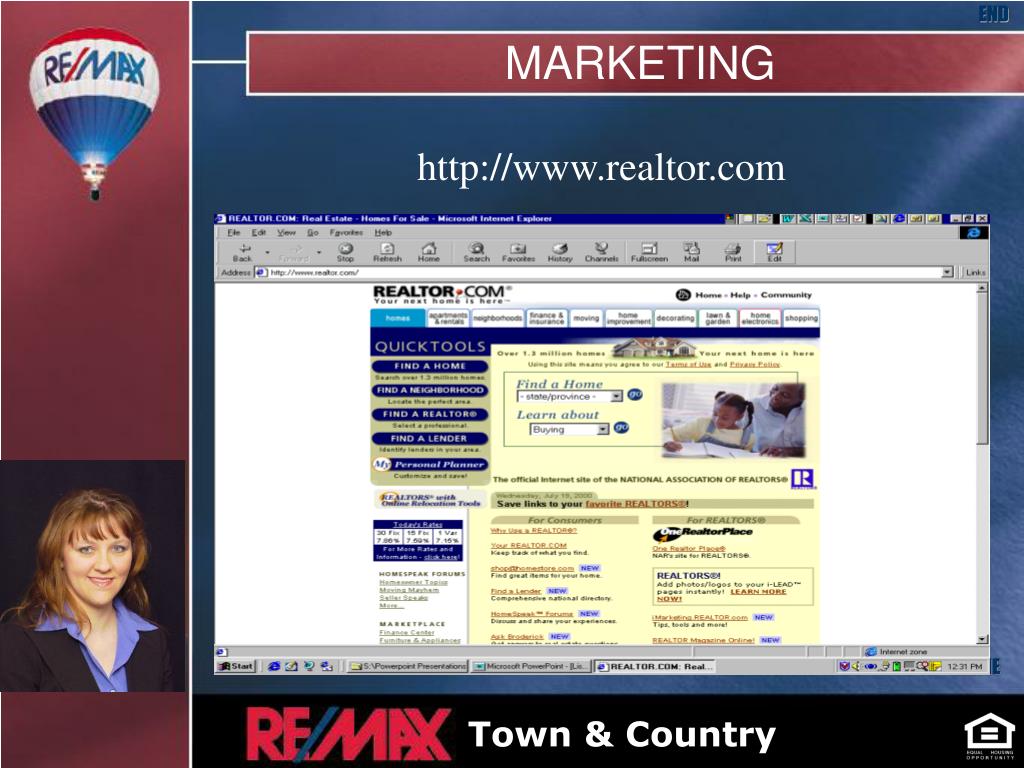Click the go button next to Buying
The width and height of the screenshot is (1024, 768).
[621, 427]
